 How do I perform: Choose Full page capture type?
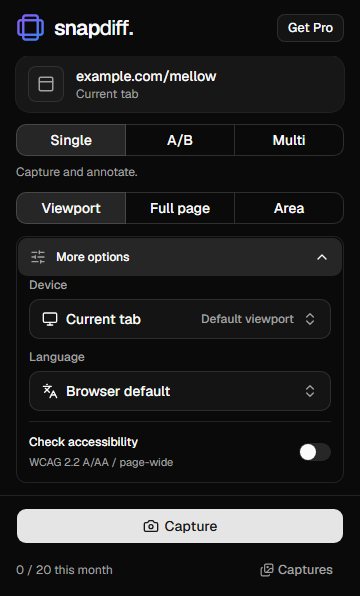(x=180, y=208)
